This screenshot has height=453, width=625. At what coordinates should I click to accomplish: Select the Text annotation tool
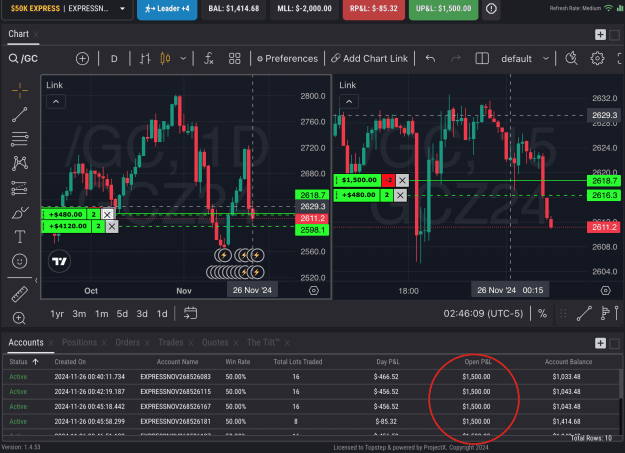click(20, 237)
